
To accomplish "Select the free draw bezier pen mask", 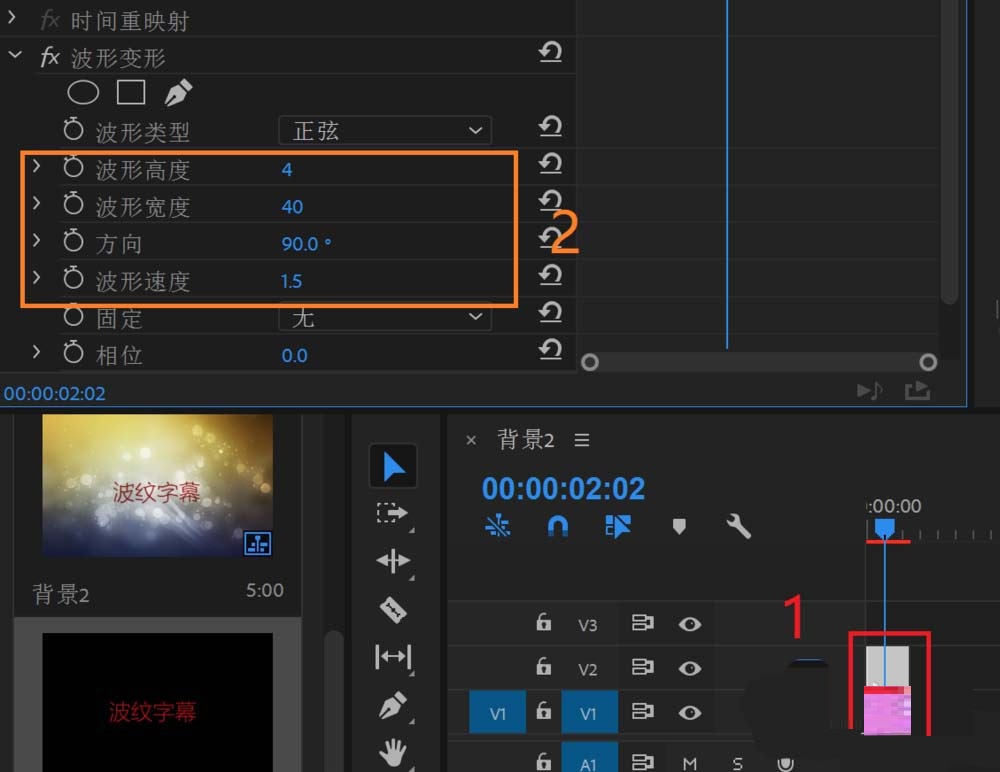I will pyautogui.click(x=178, y=93).
